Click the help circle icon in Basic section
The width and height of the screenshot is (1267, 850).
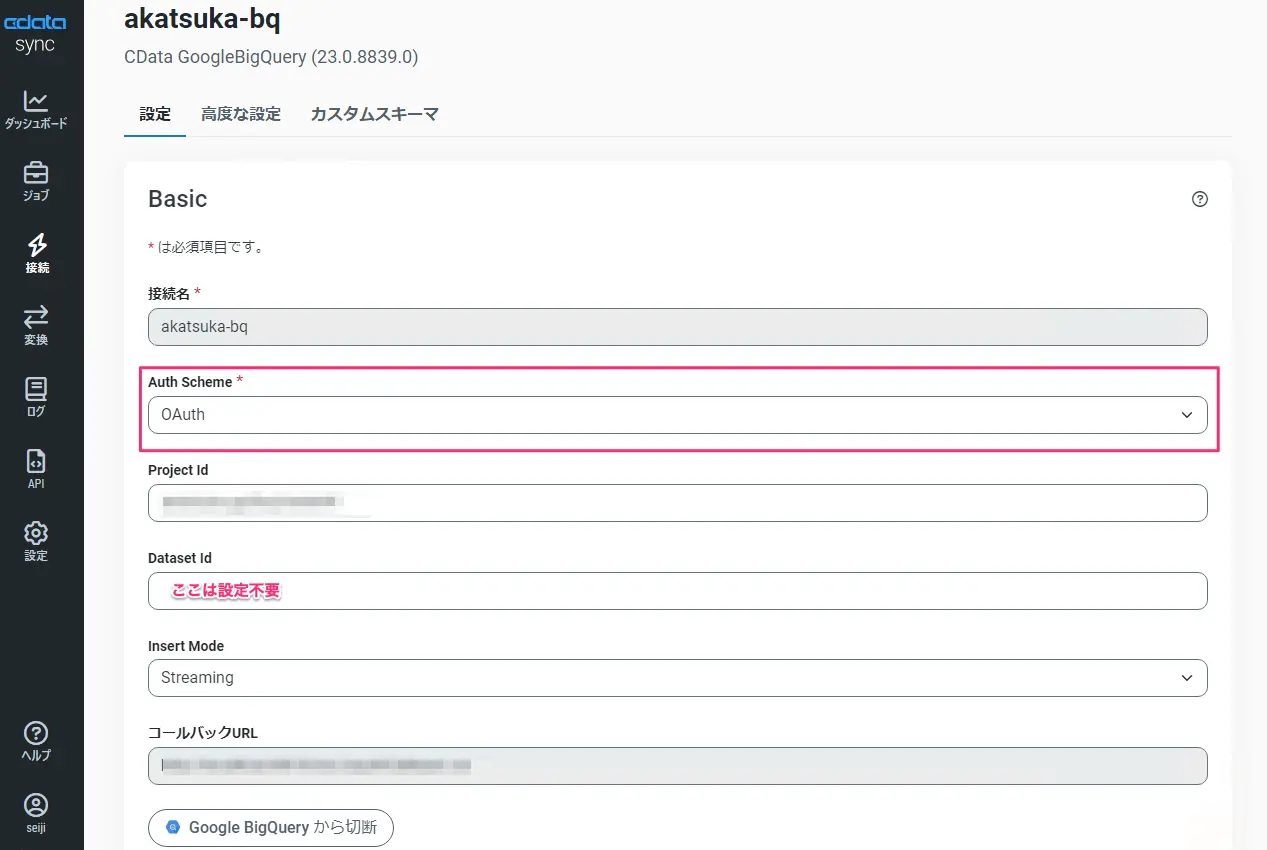tap(1200, 199)
